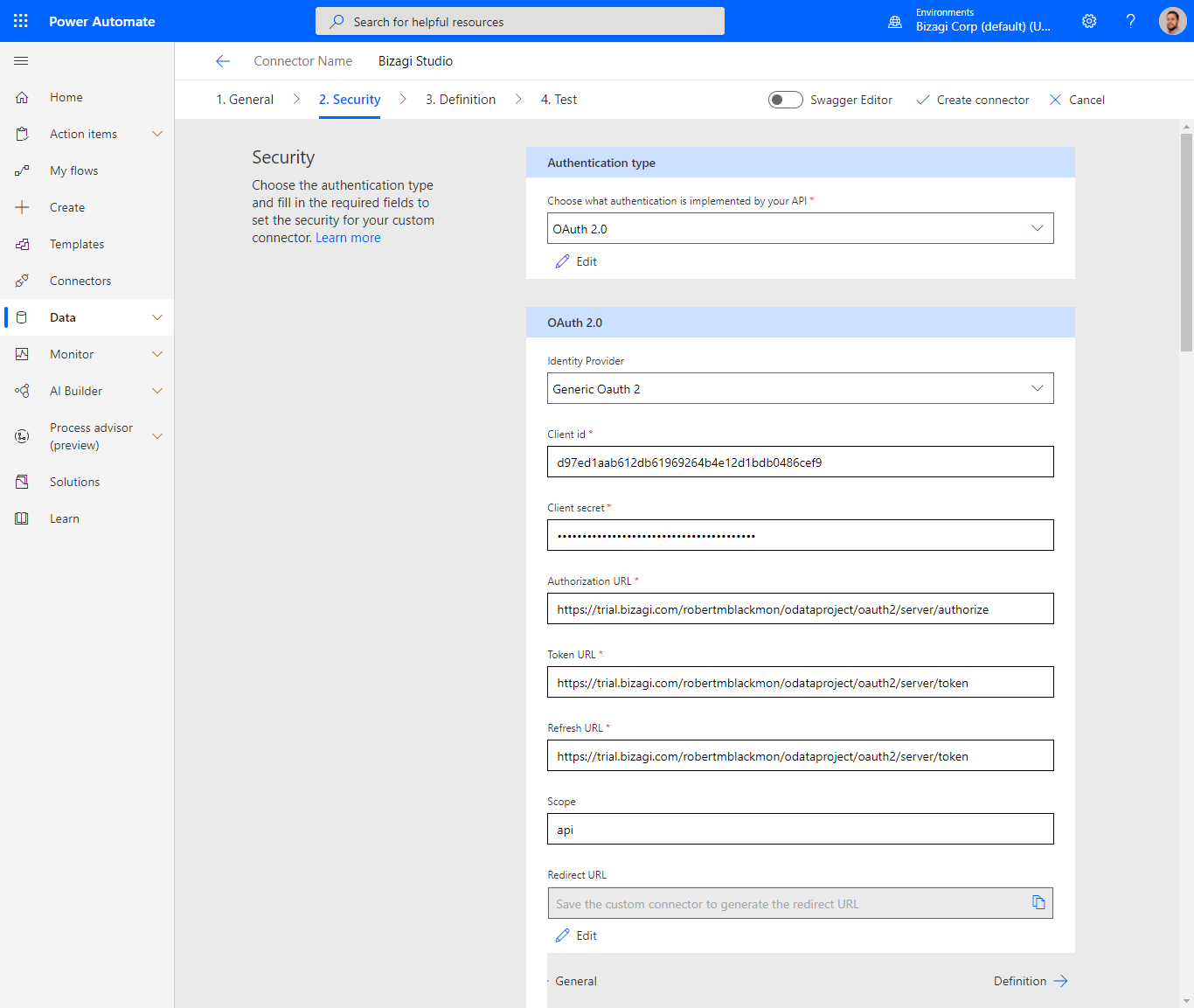Expand the AI Builder chevron

157,391
